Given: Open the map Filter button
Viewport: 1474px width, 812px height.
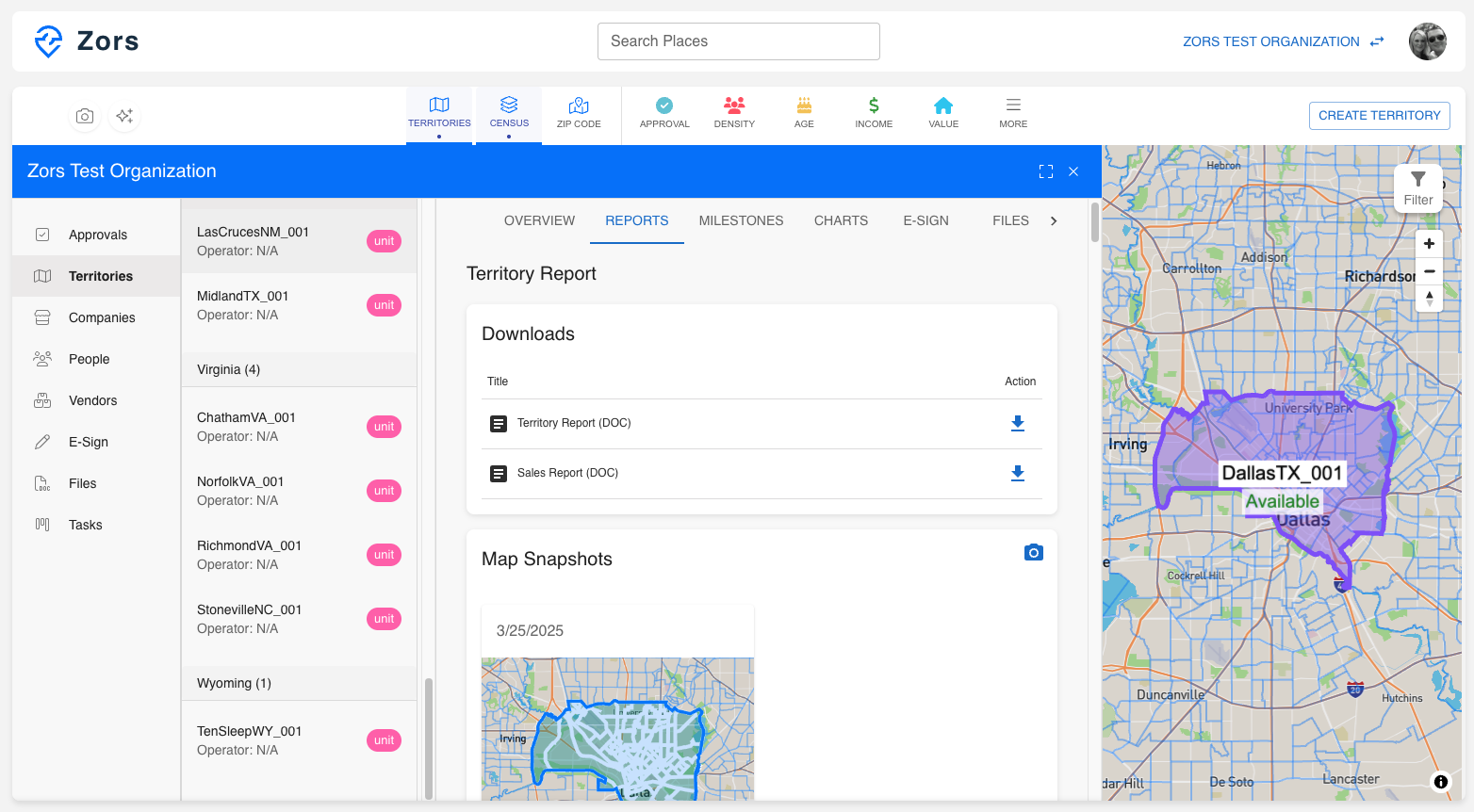Looking at the screenshot, I should pyautogui.click(x=1417, y=187).
